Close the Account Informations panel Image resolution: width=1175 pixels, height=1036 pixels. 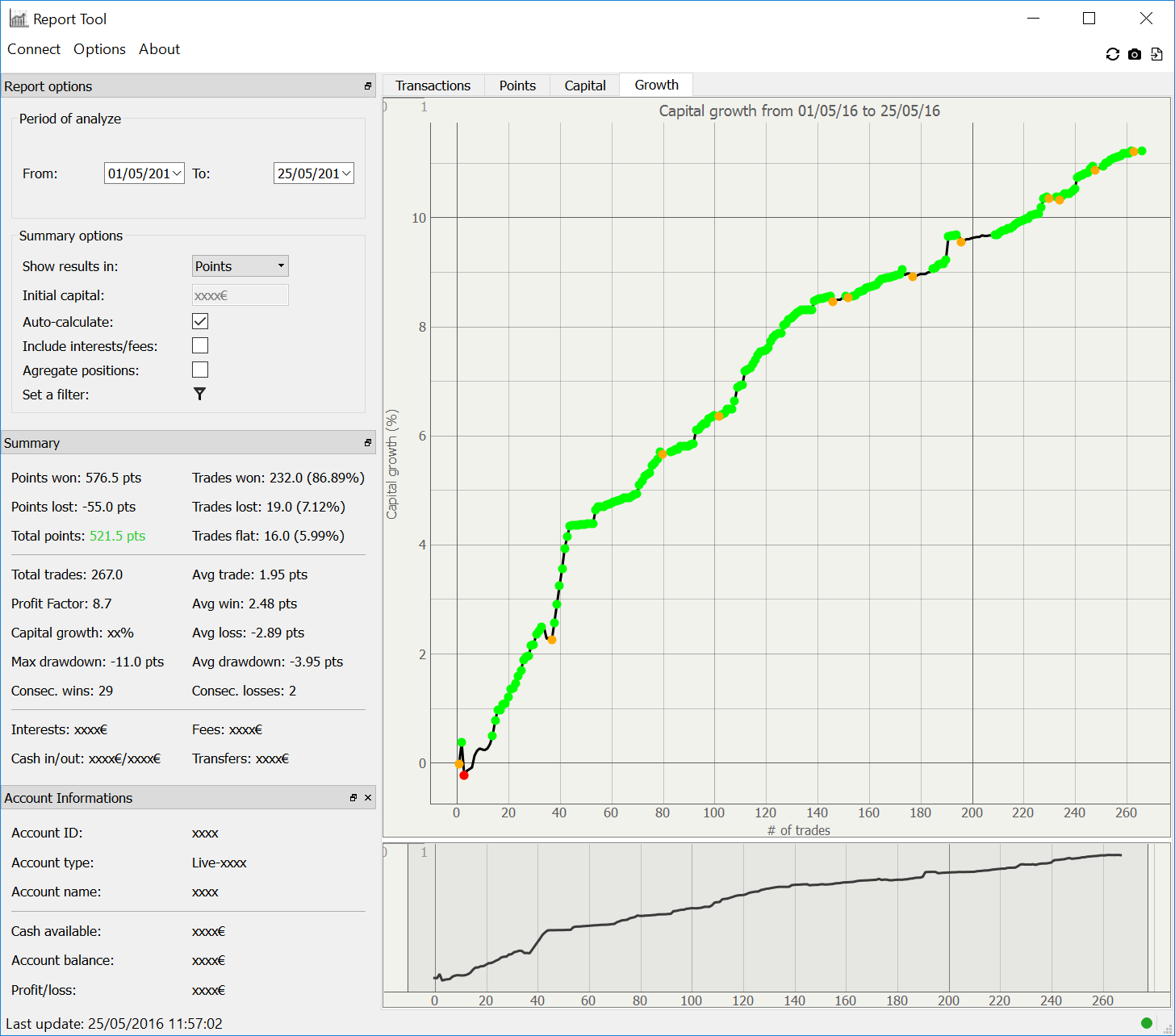(368, 798)
